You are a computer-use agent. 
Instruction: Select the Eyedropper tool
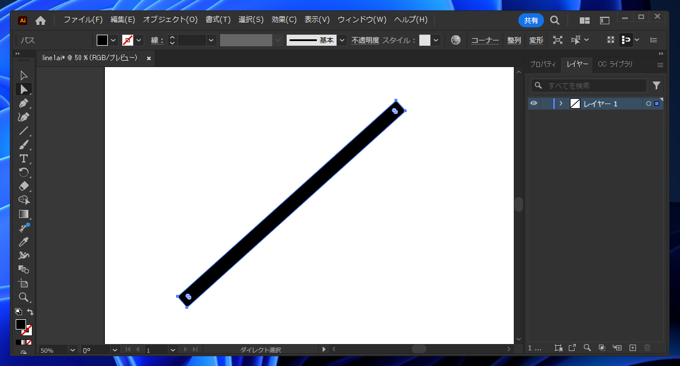click(23, 242)
